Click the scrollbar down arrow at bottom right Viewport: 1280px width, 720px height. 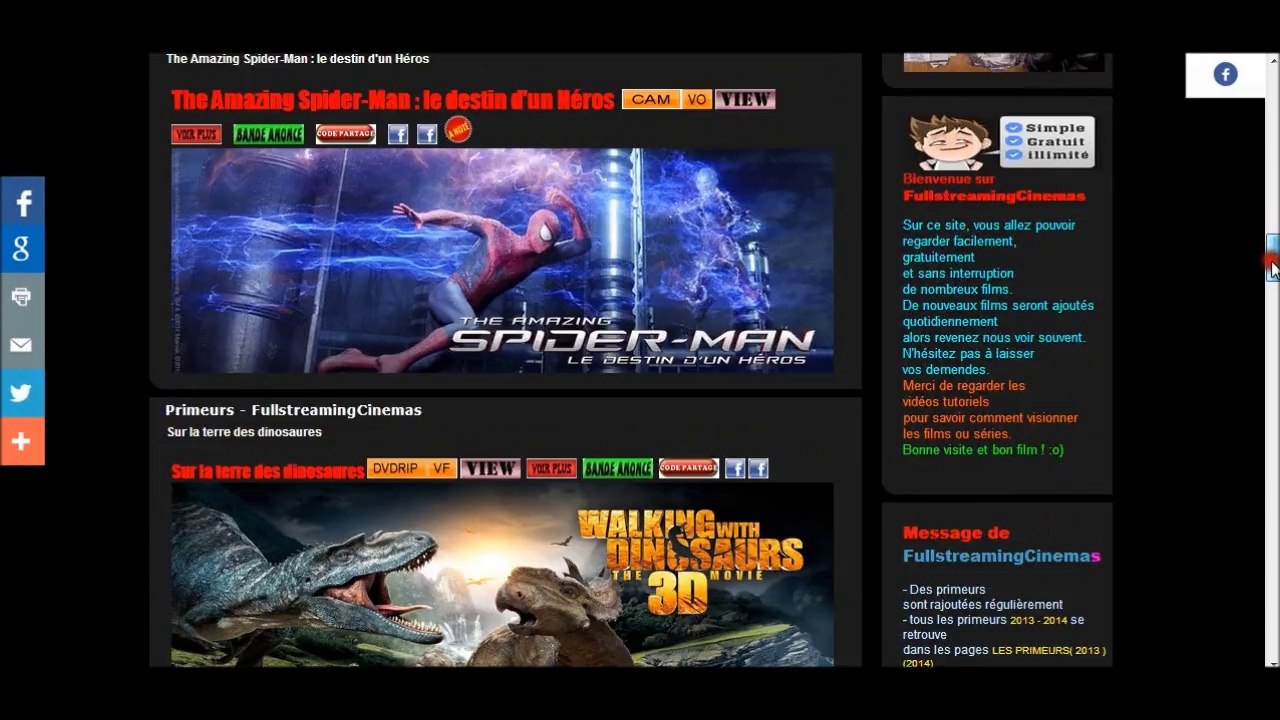[1272, 662]
